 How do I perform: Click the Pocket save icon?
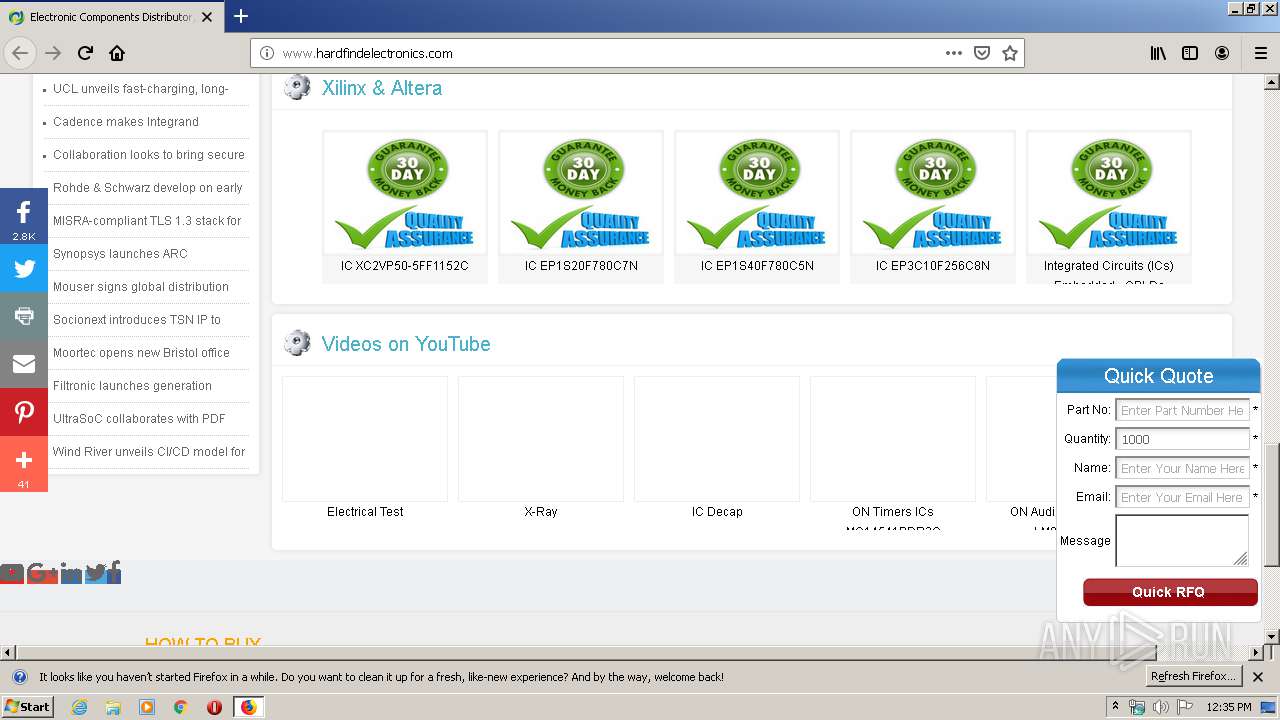pos(982,53)
